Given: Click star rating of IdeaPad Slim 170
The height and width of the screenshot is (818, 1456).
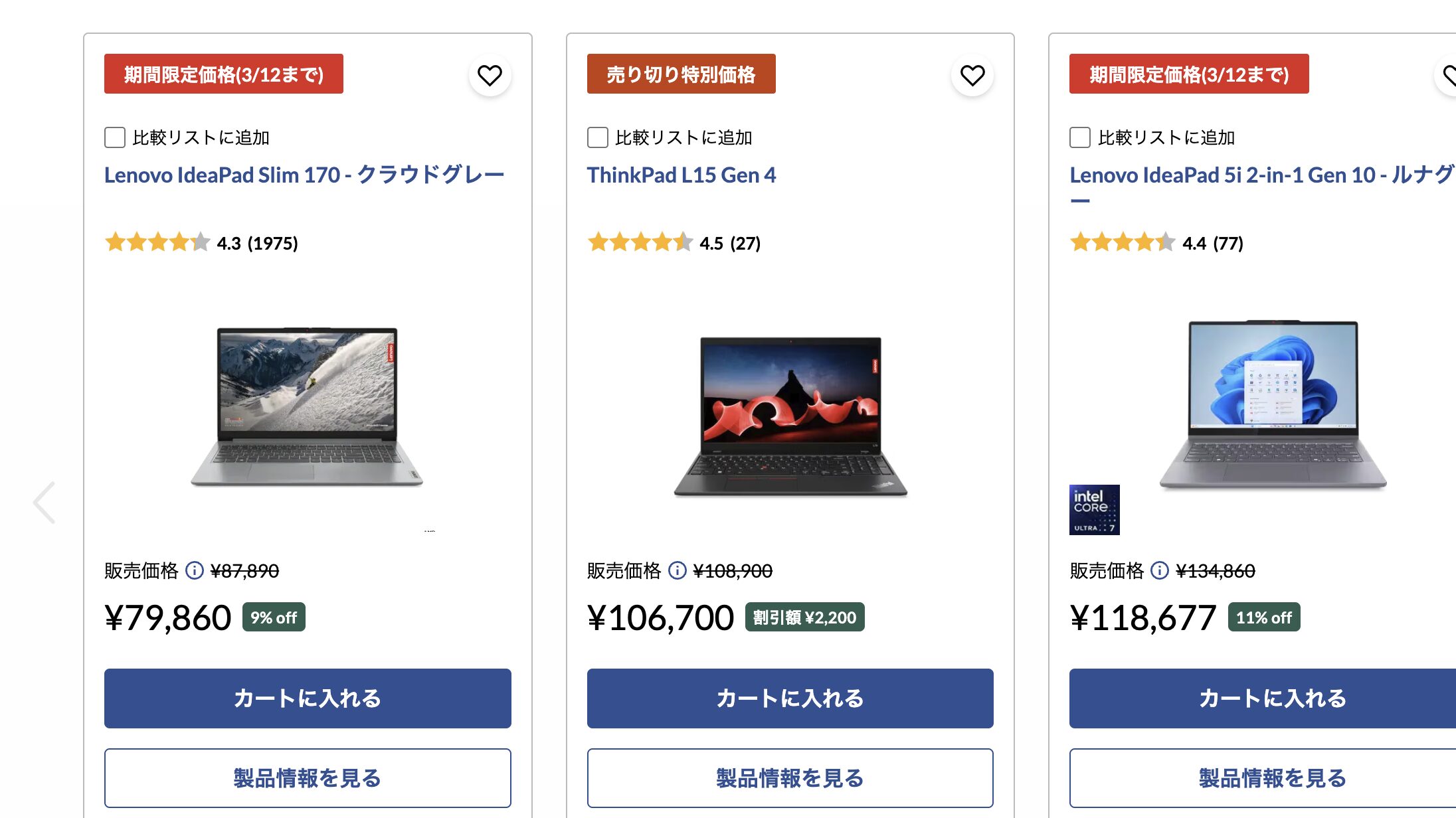Looking at the screenshot, I should (157, 242).
